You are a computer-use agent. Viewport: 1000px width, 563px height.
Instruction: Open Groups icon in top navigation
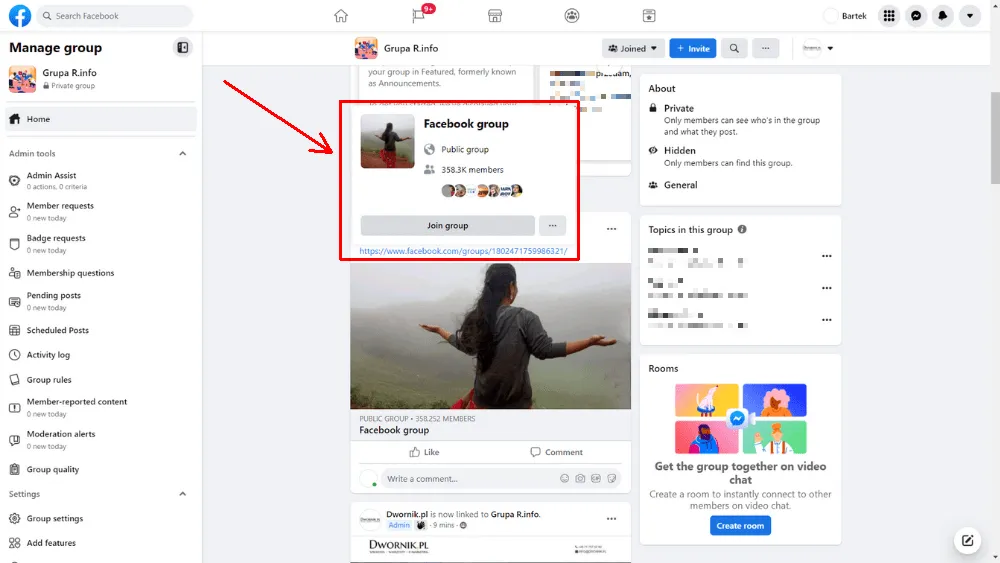572,16
